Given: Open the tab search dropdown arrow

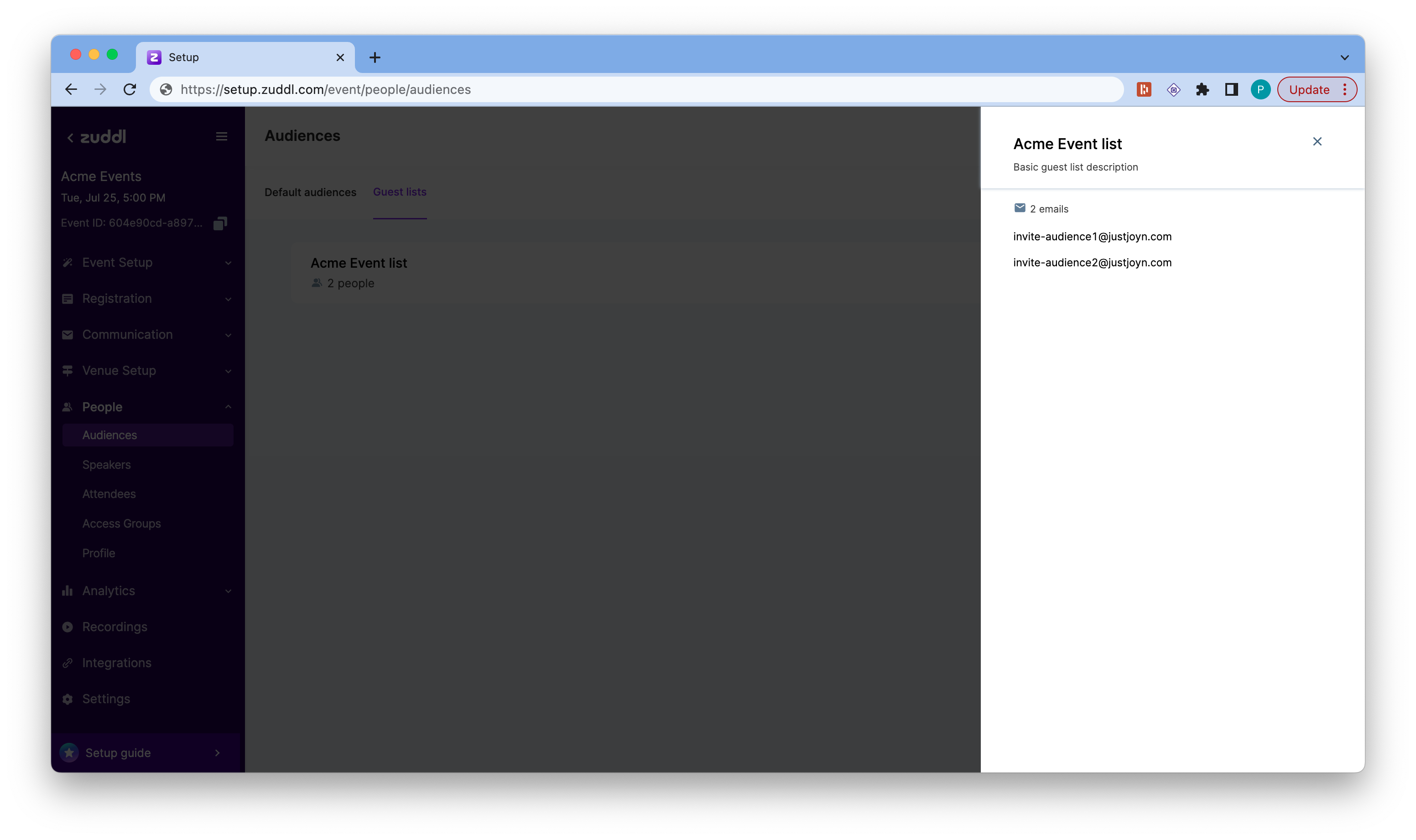Looking at the screenshot, I should coord(1344,57).
